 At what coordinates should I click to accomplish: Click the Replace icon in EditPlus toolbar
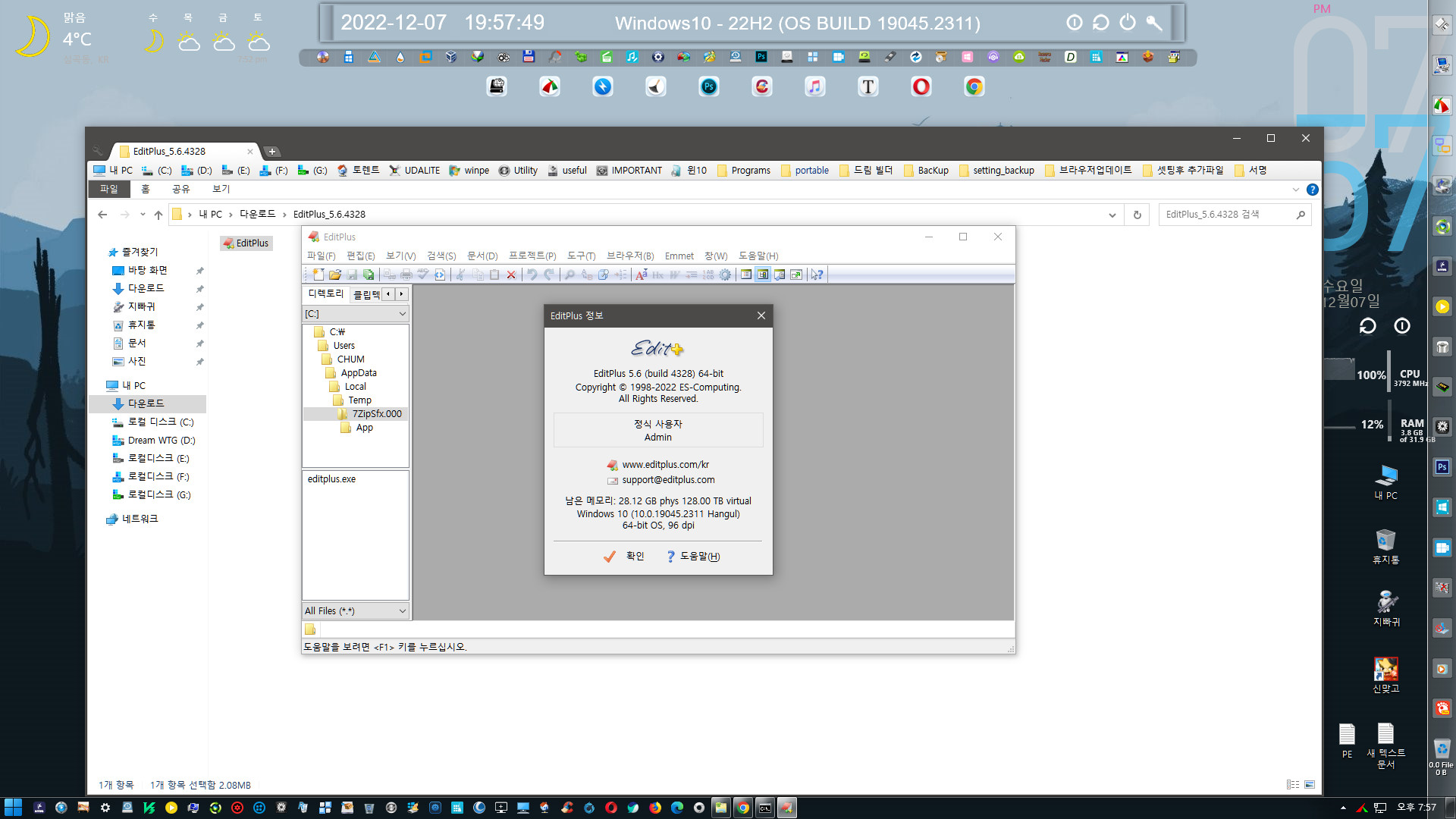587,275
